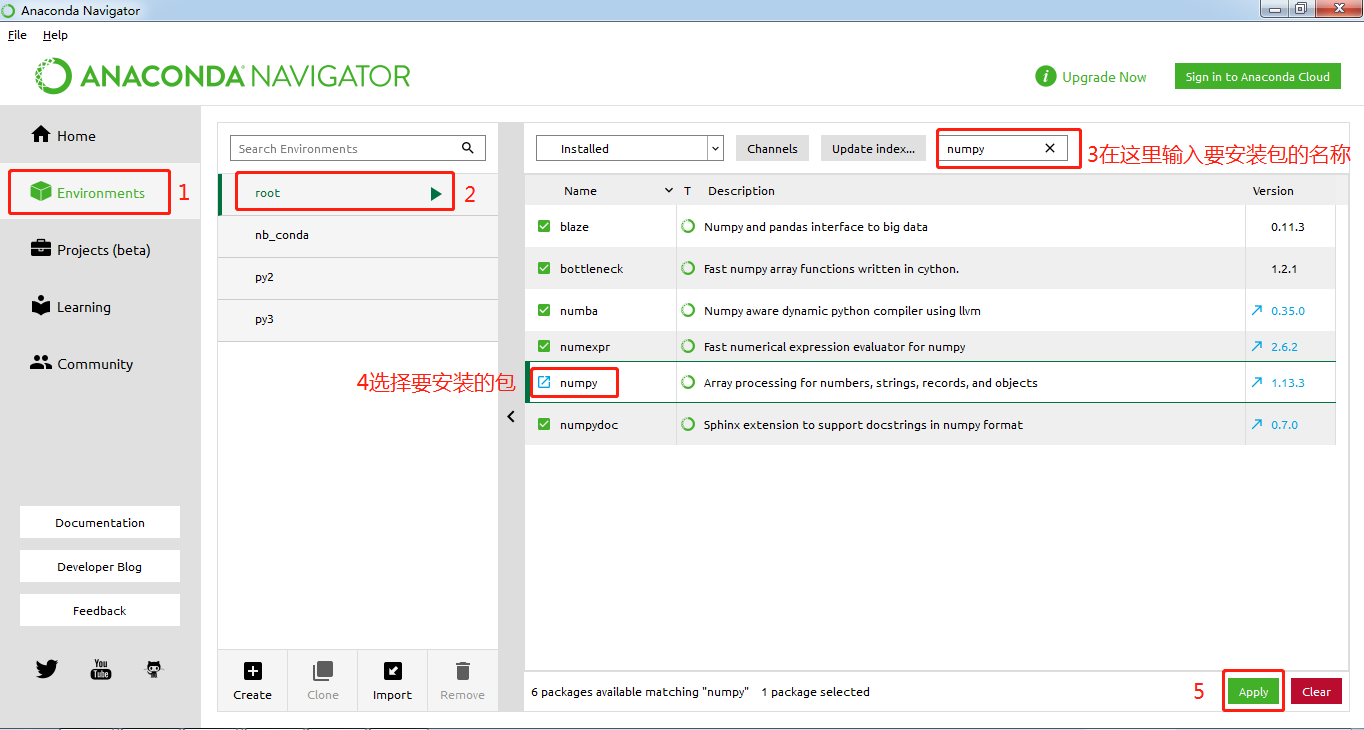This screenshot has height=730, width=1364.
Task: Toggle the numexpr package checkbox
Action: pos(544,347)
